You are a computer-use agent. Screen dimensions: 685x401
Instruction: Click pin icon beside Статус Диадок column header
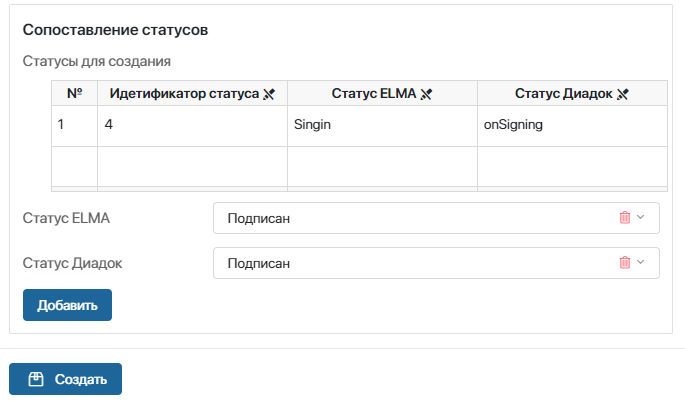(622, 95)
